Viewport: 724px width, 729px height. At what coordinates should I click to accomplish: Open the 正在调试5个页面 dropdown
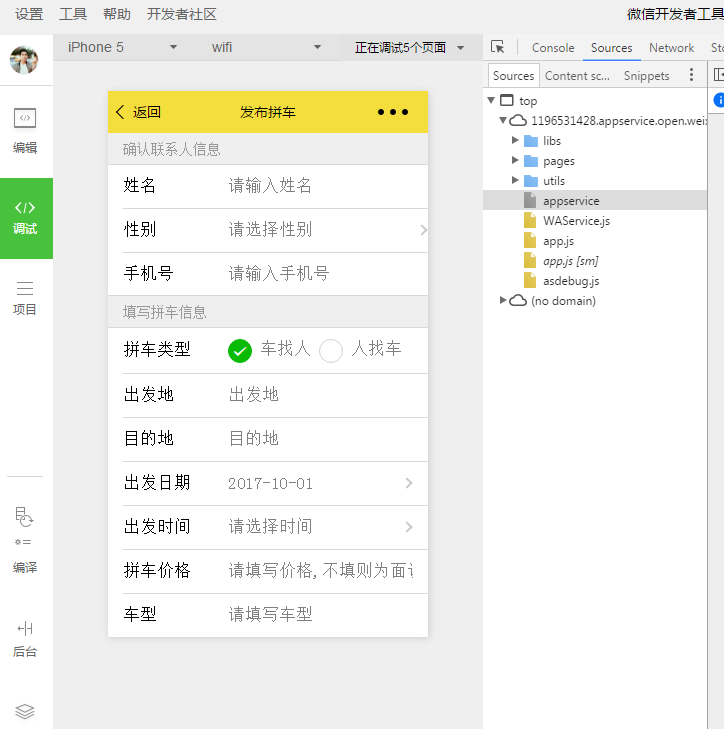[x=410, y=47]
